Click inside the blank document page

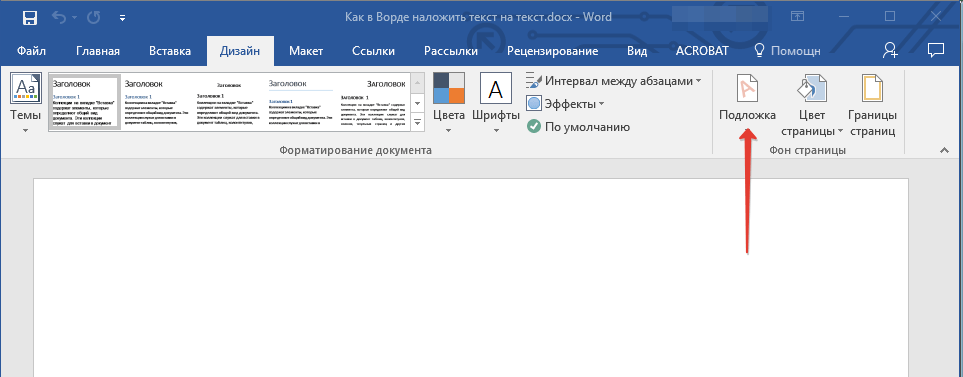coord(470,278)
